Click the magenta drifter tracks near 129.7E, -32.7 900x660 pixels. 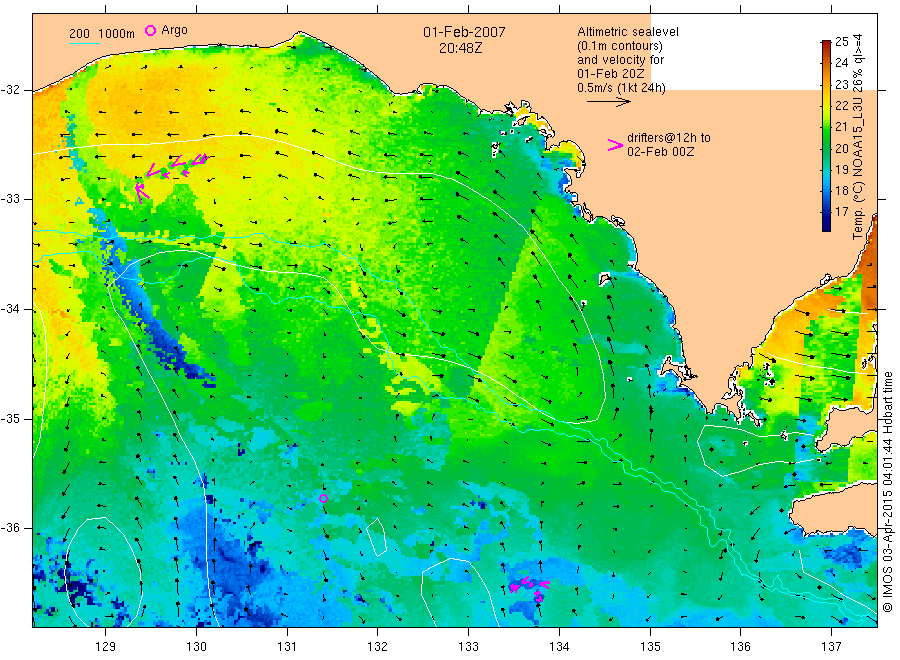(x=170, y=176)
